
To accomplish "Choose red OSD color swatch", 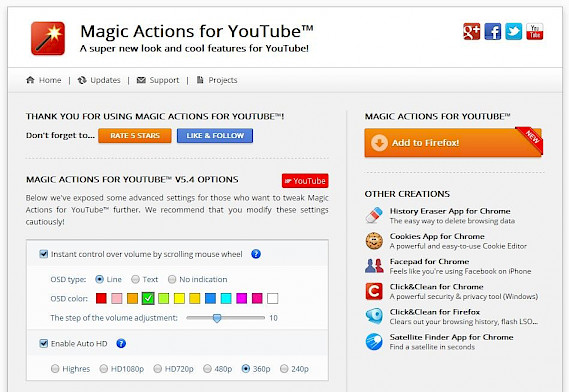I will (101, 298).
